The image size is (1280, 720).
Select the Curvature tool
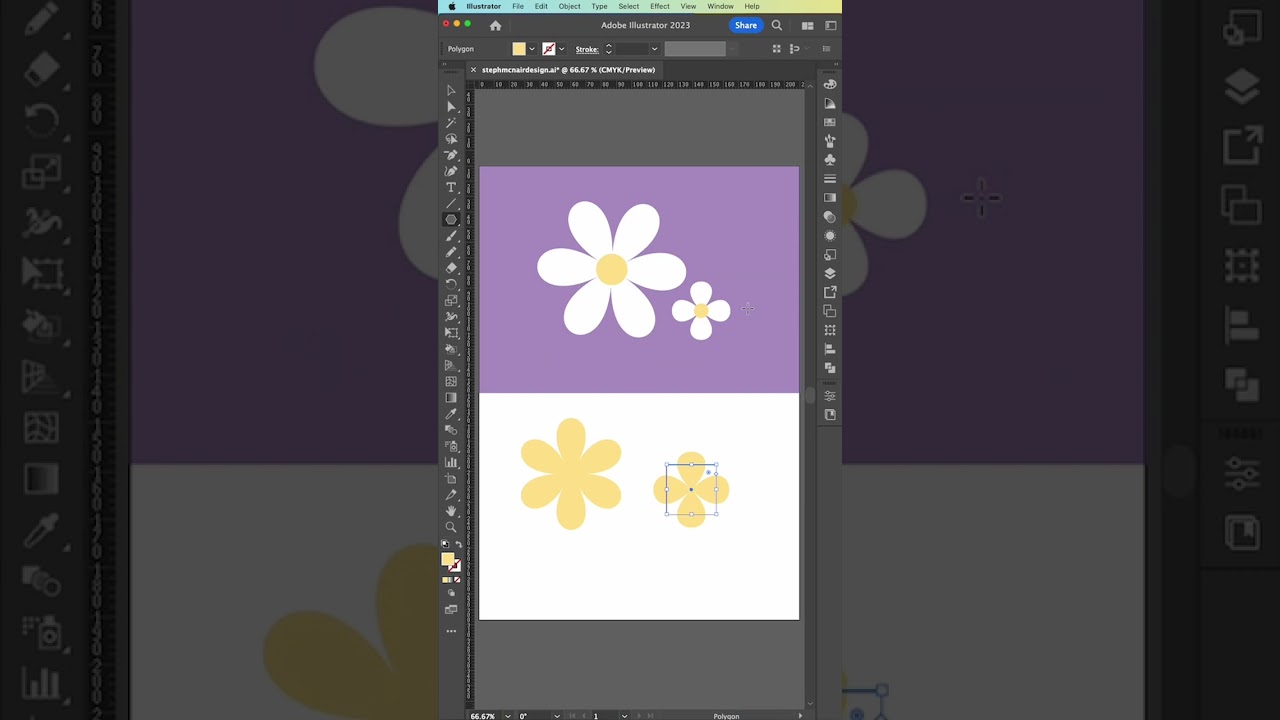pyautogui.click(x=451, y=171)
